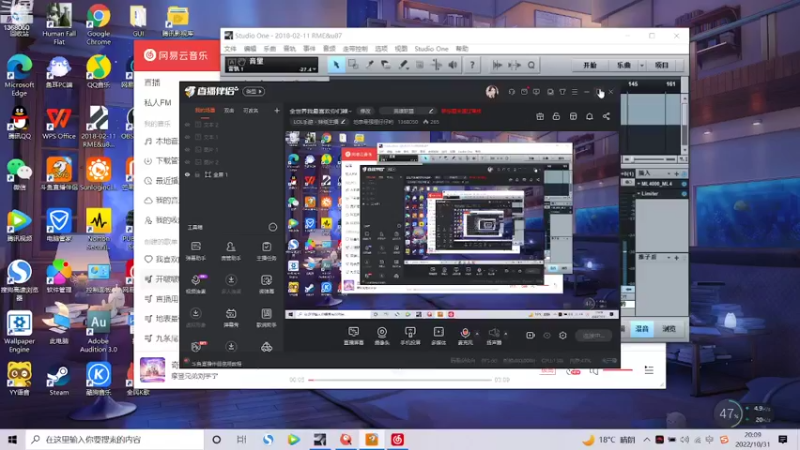Open the streamer tasks tool
This screenshot has width=800, height=450.
point(266,251)
